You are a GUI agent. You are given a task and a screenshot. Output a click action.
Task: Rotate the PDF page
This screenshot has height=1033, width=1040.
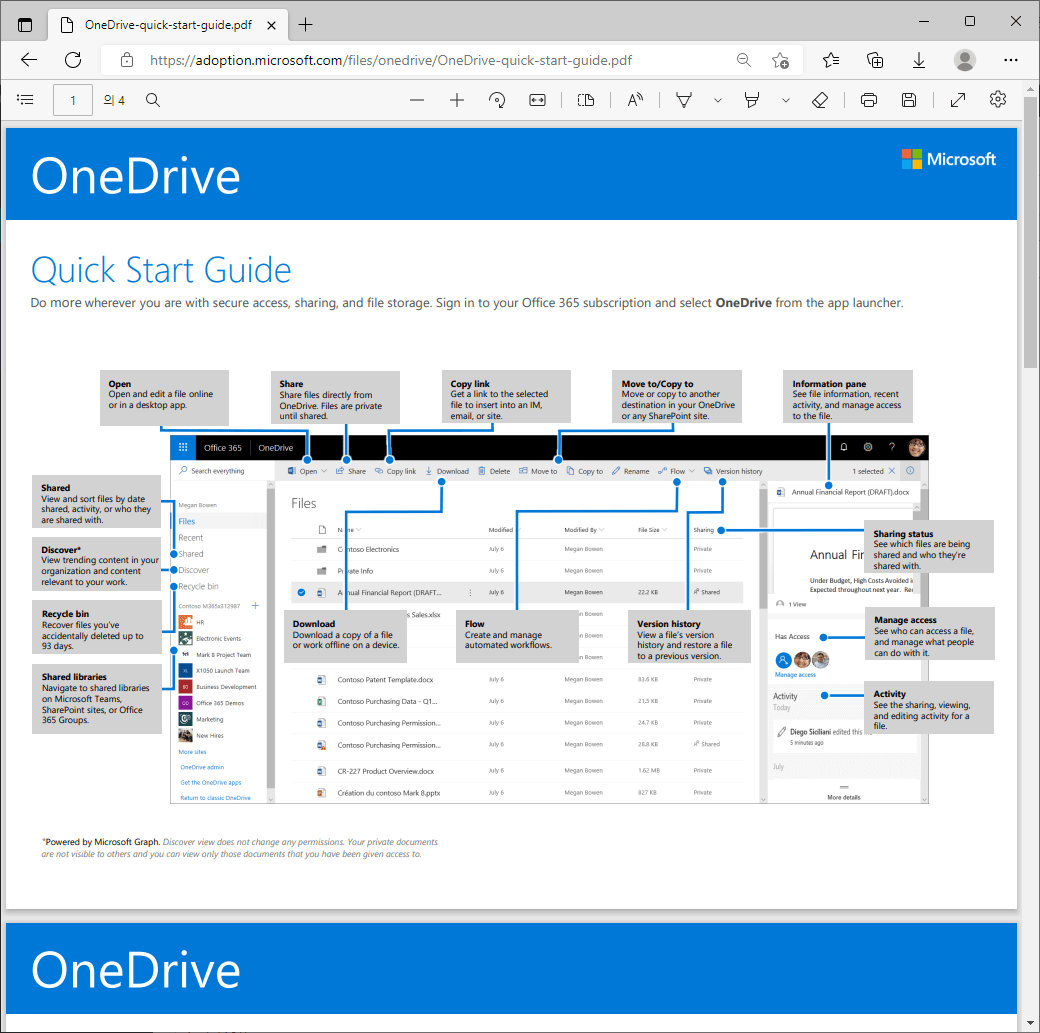[x=497, y=100]
